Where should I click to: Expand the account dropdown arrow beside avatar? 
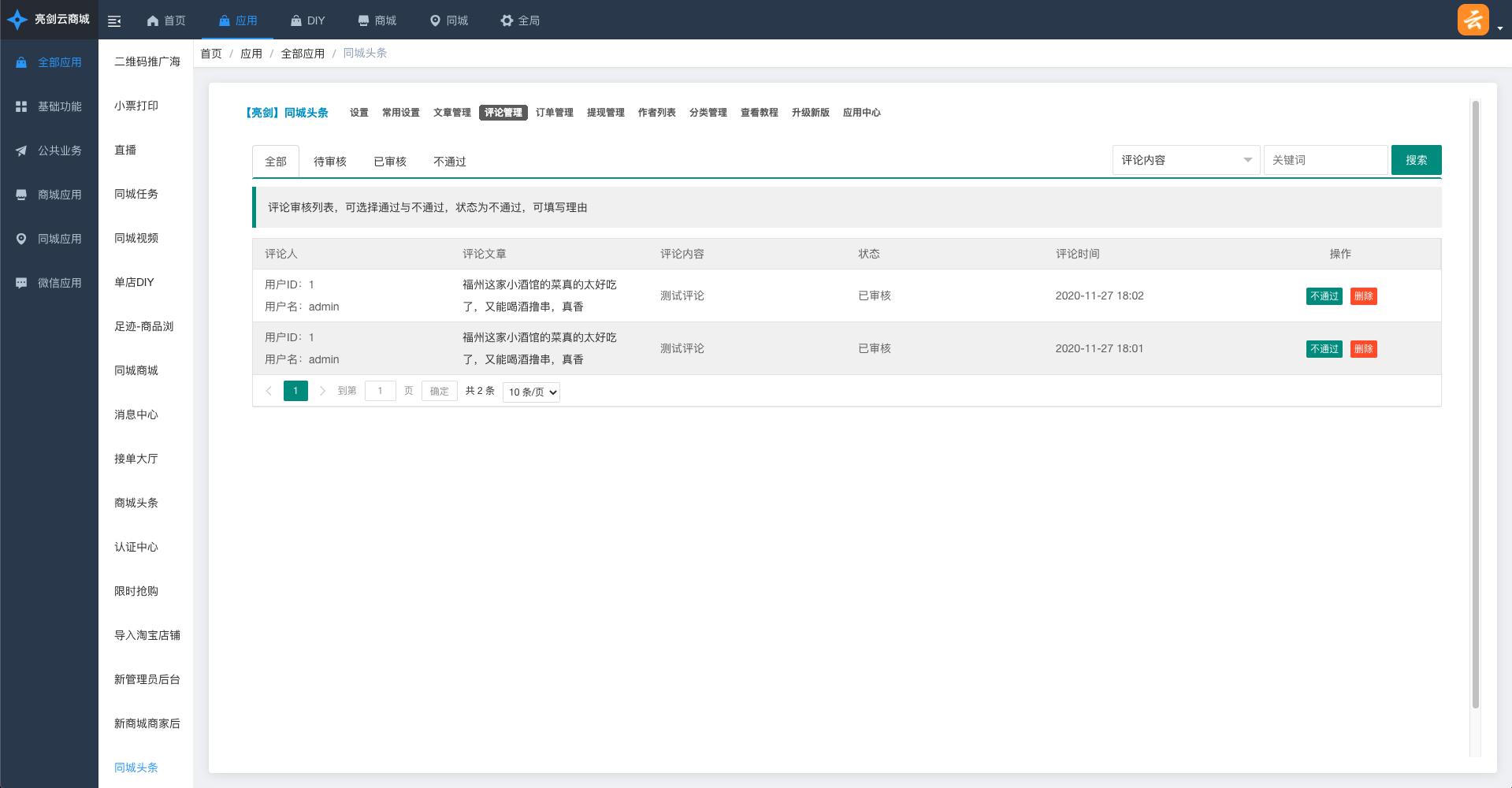1499,28
